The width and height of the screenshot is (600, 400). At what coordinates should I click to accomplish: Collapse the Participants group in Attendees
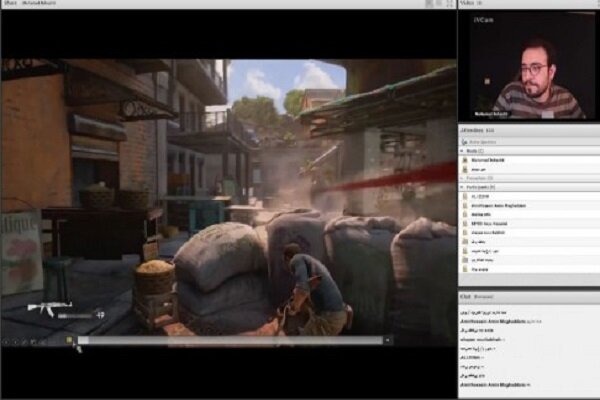click(x=462, y=187)
